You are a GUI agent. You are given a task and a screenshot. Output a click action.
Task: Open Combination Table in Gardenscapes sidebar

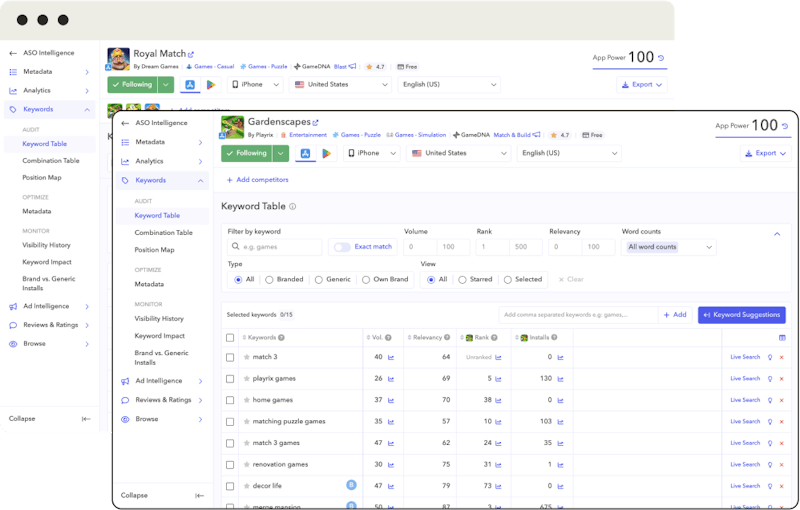pyautogui.click(x=163, y=233)
